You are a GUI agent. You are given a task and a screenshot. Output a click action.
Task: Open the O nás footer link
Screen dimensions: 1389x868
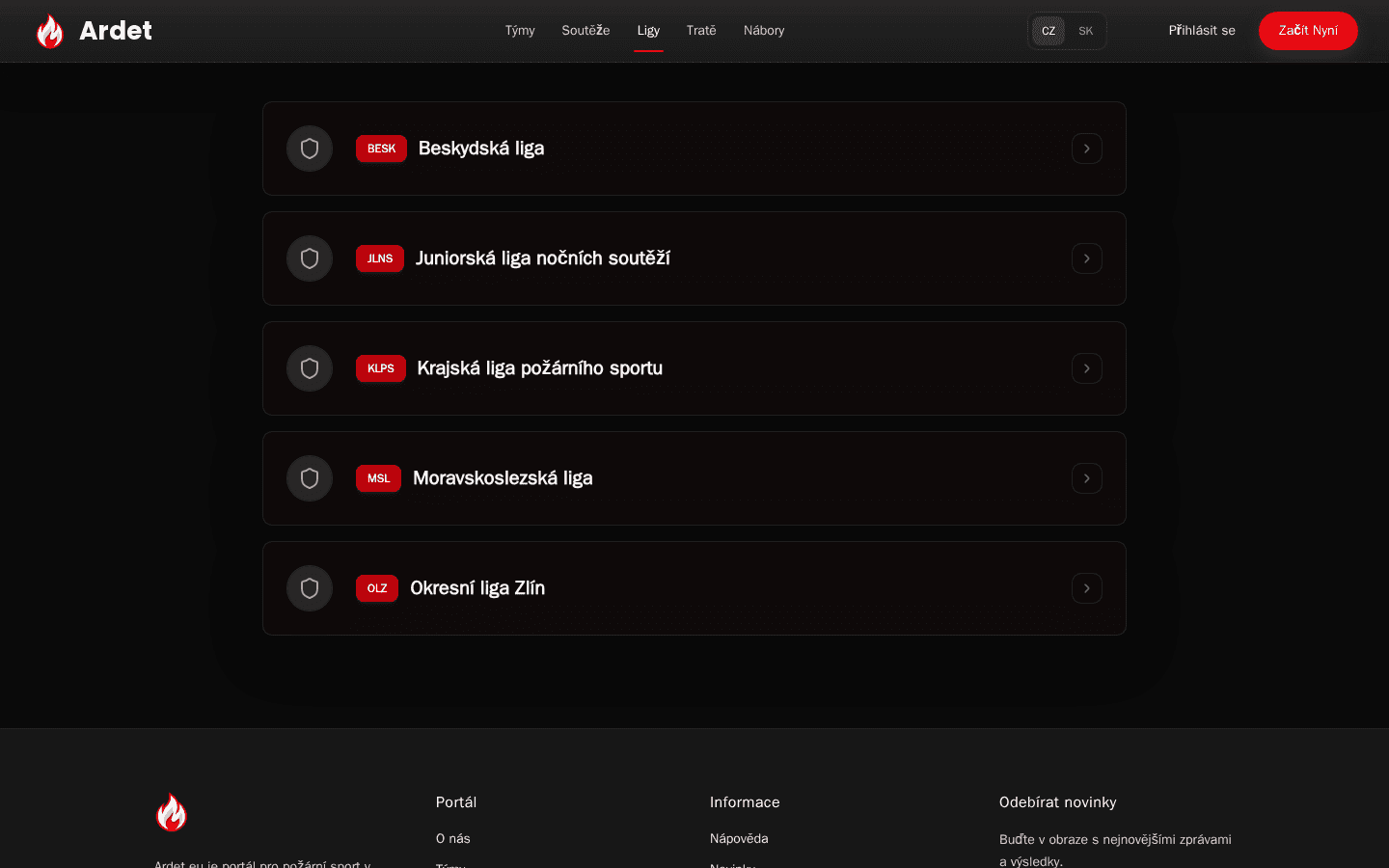[x=453, y=838]
